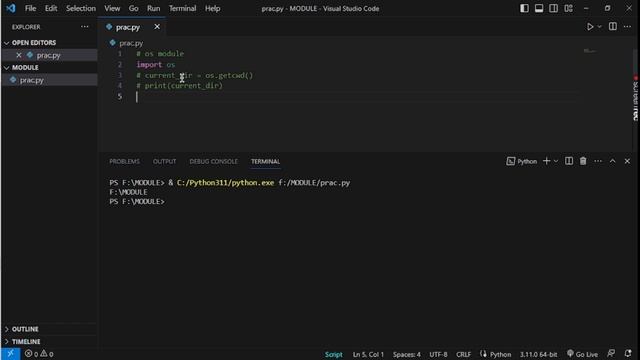
Task: Open the File menu
Action: click(31, 8)
